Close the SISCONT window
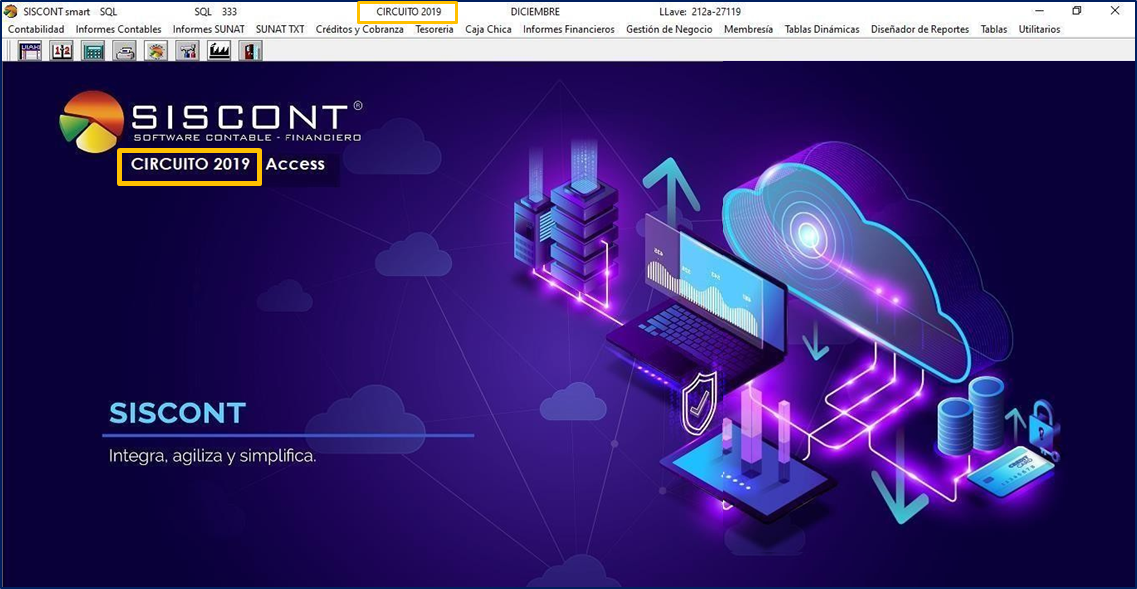Image resolution: width=1137 pixels, height=589 pixels. (x=1115, y=11)
